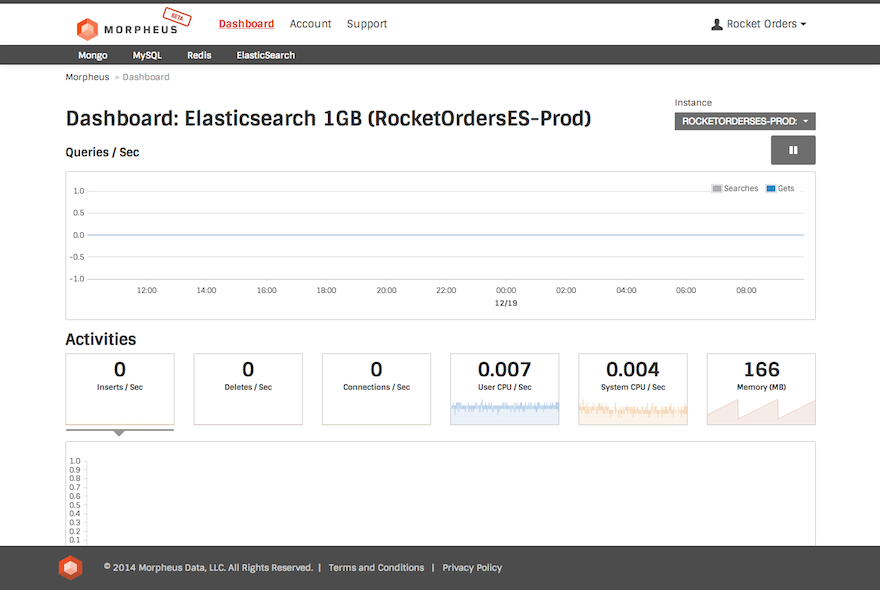Select the User CPU / Sec card
The height and width of the screenshot is (590, 880).
(505, 389)
